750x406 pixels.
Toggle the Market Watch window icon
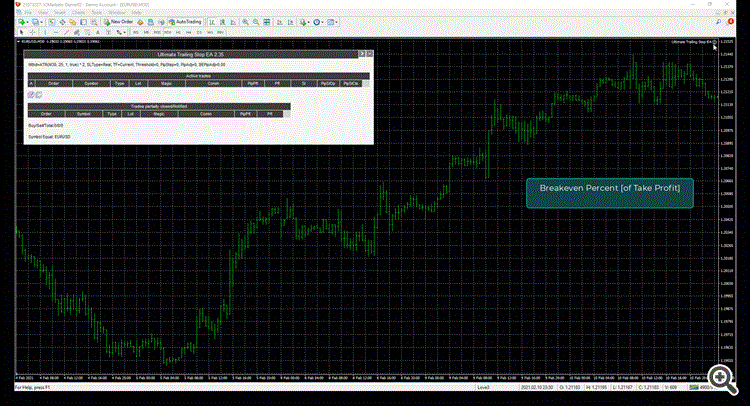tap(51, 22)
